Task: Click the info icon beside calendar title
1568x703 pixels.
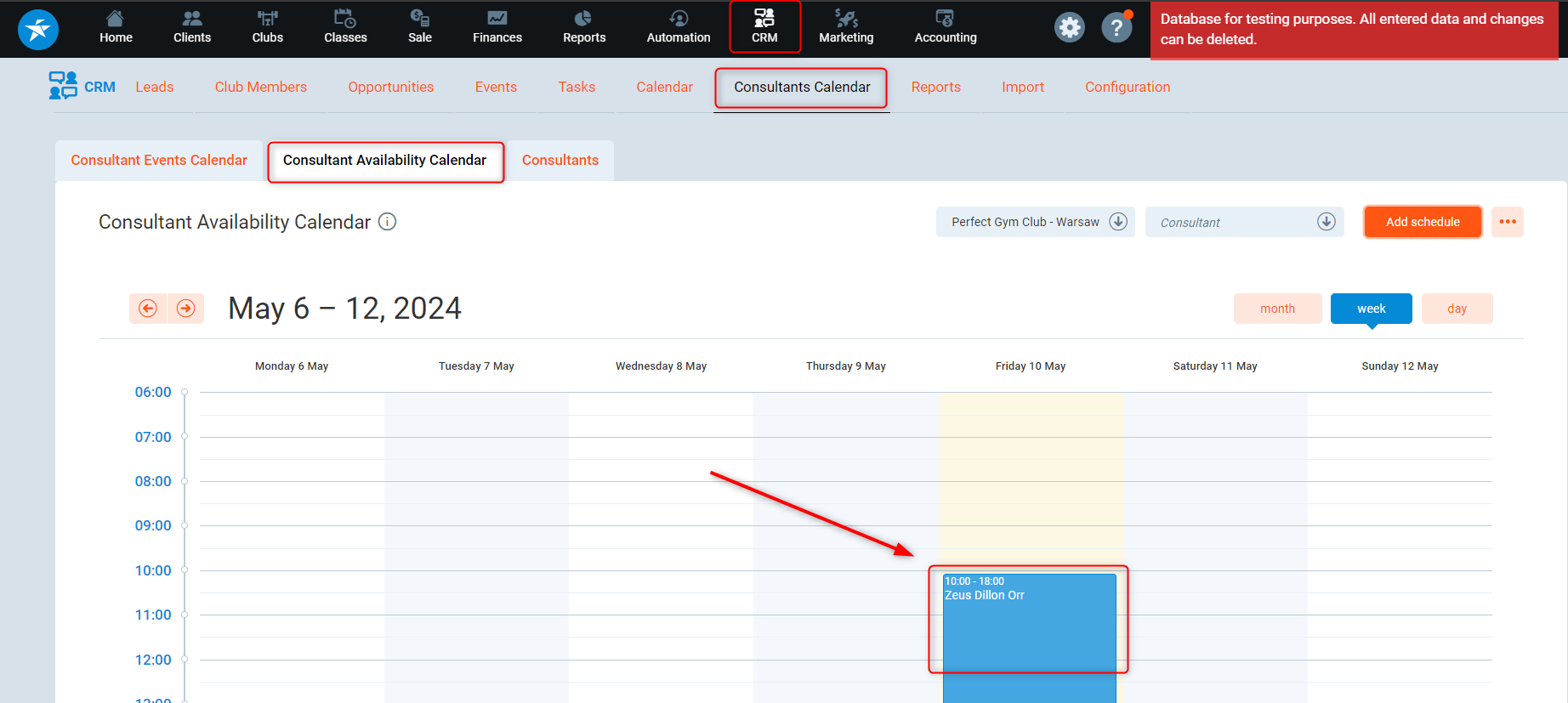Action: 387,222
